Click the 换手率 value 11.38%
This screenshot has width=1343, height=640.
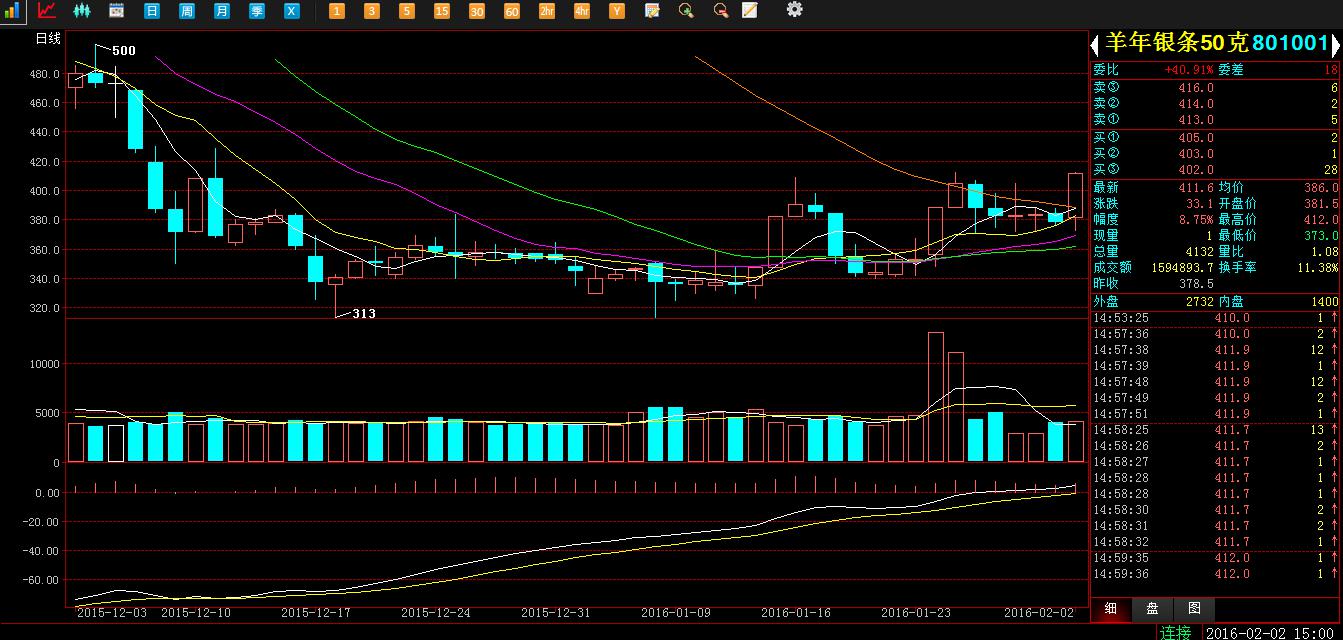point(1319,267)
